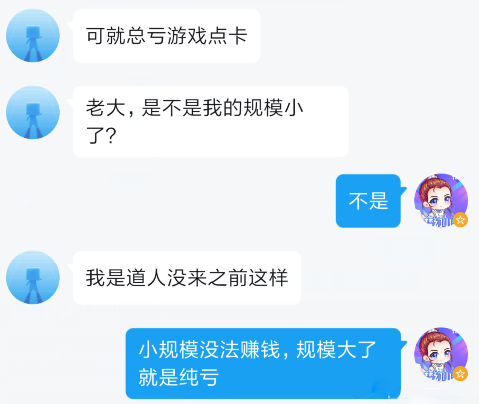Viewport: 479px width, 404px height.
Task: Select the bubble asking 是不是我的规模小了
Action: coord(211,121)
